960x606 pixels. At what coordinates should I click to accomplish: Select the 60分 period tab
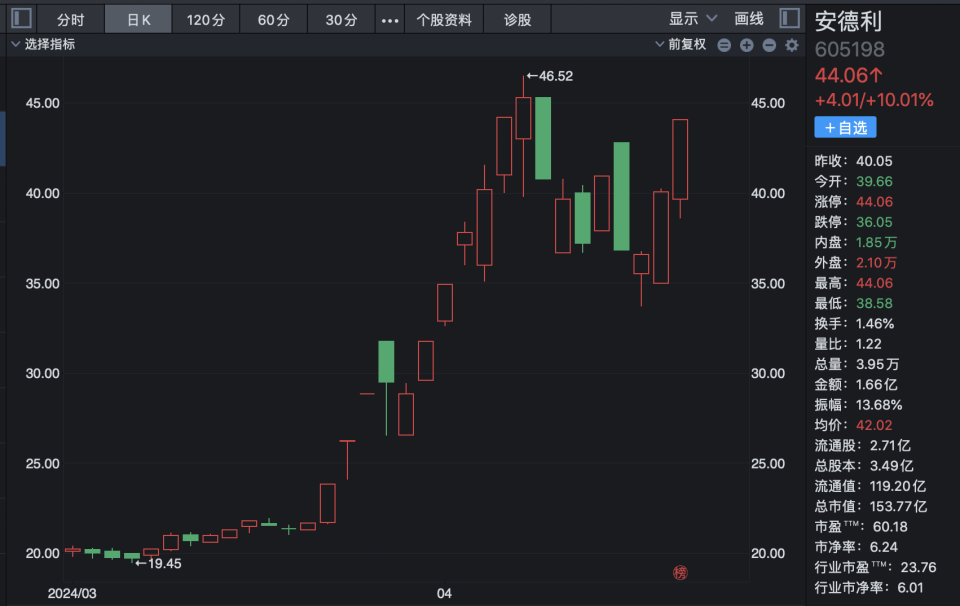tap(273, 19)
